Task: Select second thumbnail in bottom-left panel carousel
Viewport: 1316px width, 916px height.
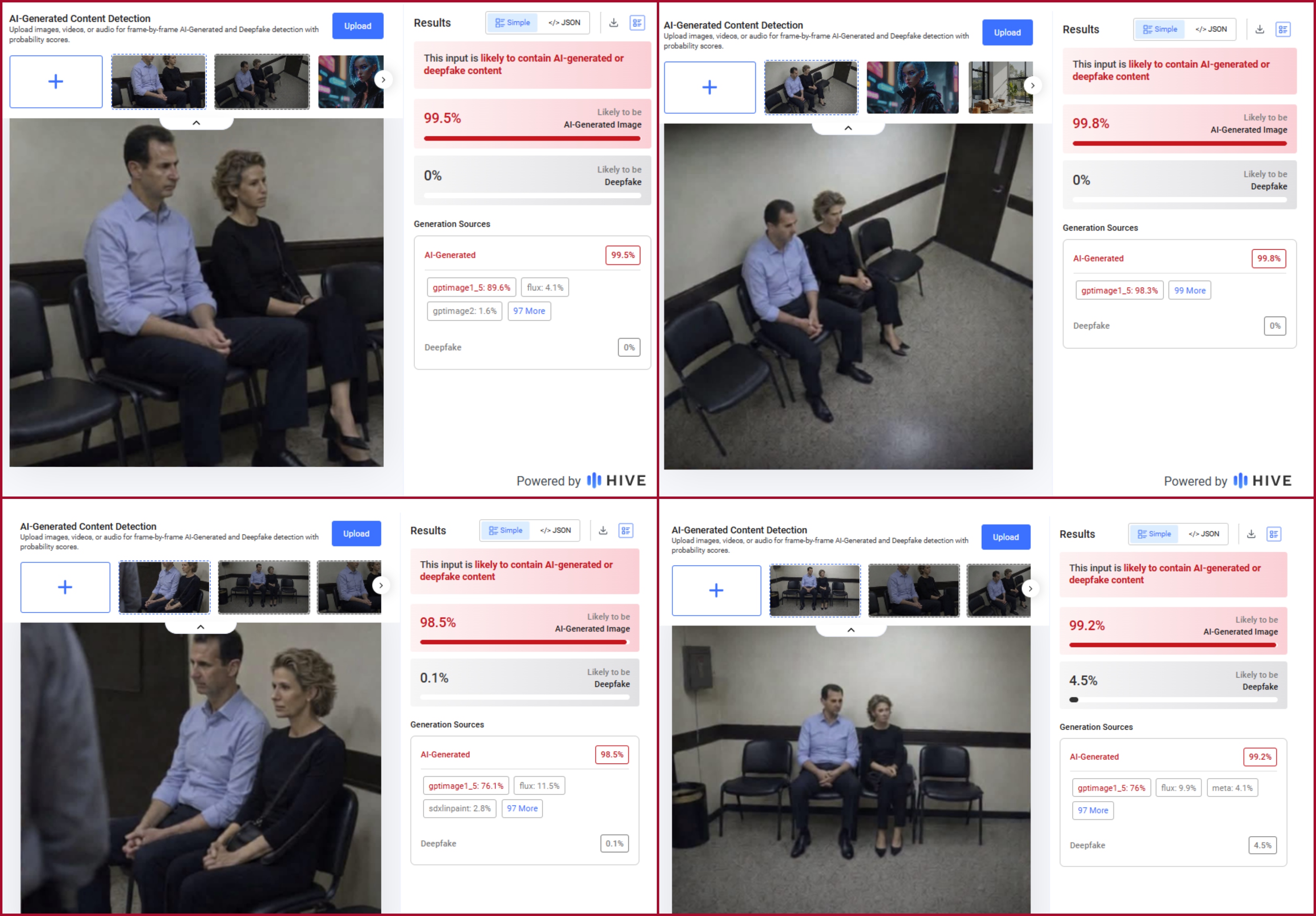Action: coord(264,587)
